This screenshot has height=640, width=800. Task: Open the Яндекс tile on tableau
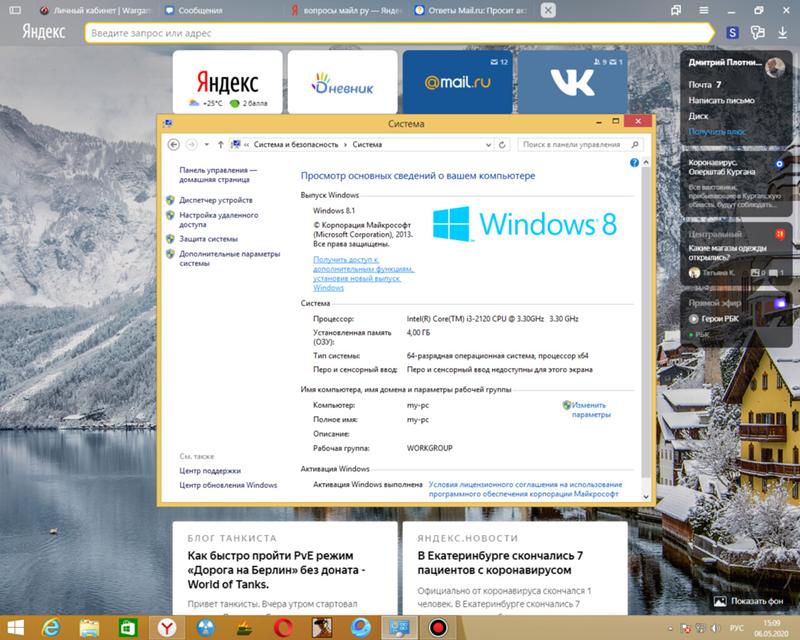228,82
